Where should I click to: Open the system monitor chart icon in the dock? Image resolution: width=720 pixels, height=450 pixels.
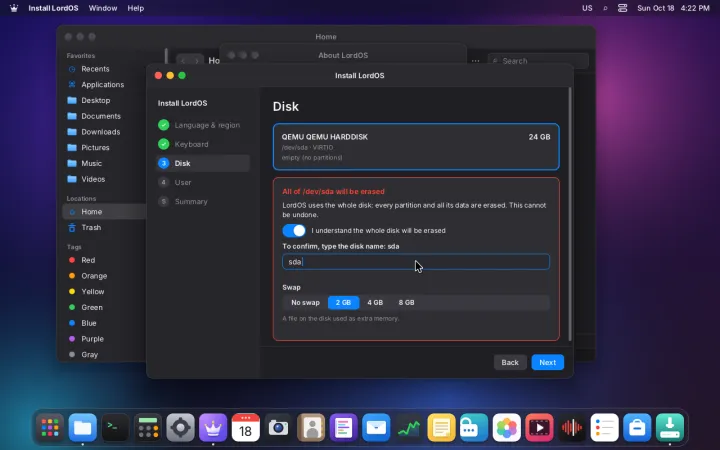point(409,428)
